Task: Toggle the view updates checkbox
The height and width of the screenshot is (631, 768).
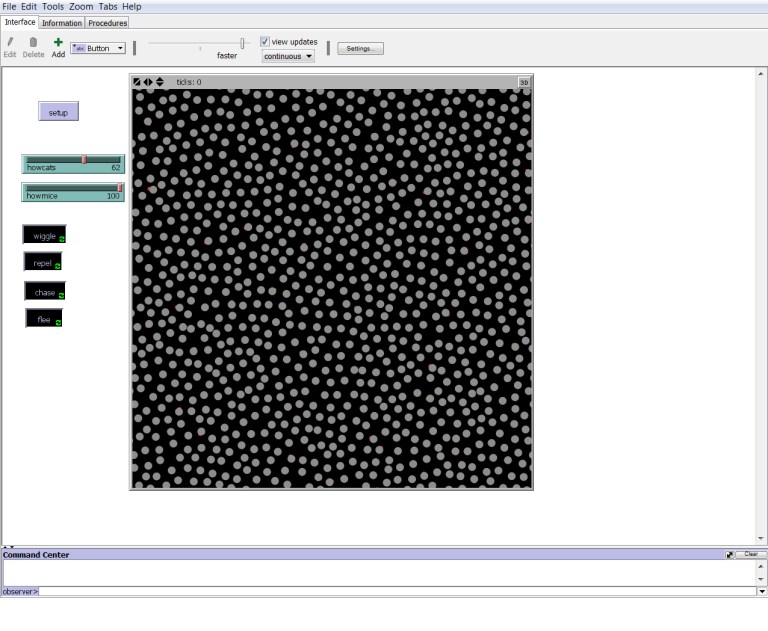Action: point(265,42)
